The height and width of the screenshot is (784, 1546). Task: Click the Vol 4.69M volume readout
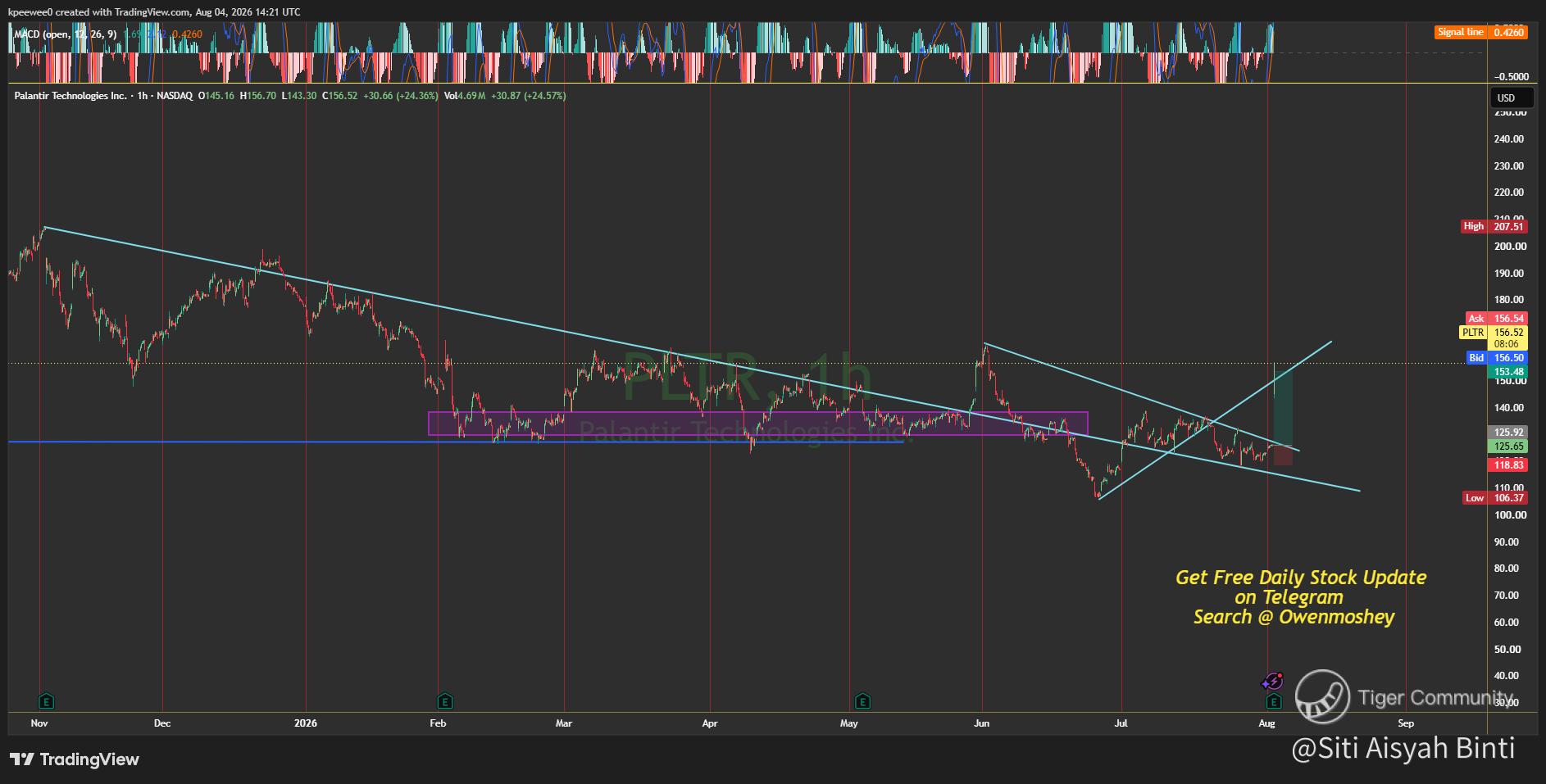click(x=465, y=96)
